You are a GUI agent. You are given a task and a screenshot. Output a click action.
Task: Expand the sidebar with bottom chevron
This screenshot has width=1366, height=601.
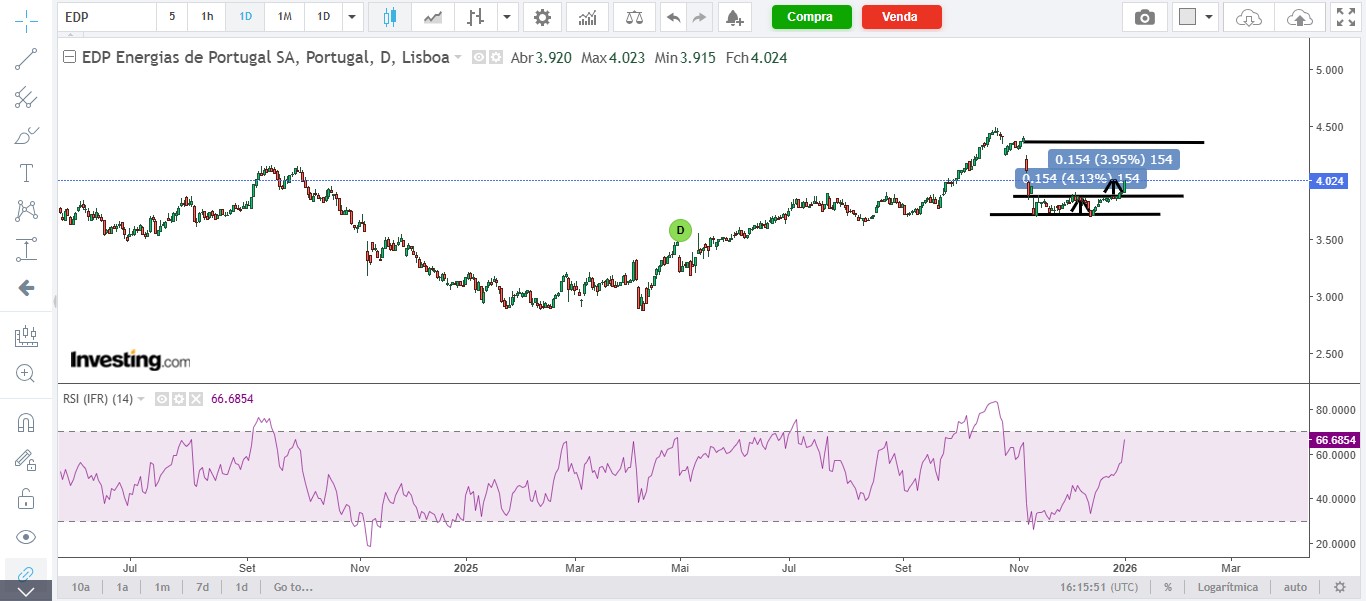27,592
